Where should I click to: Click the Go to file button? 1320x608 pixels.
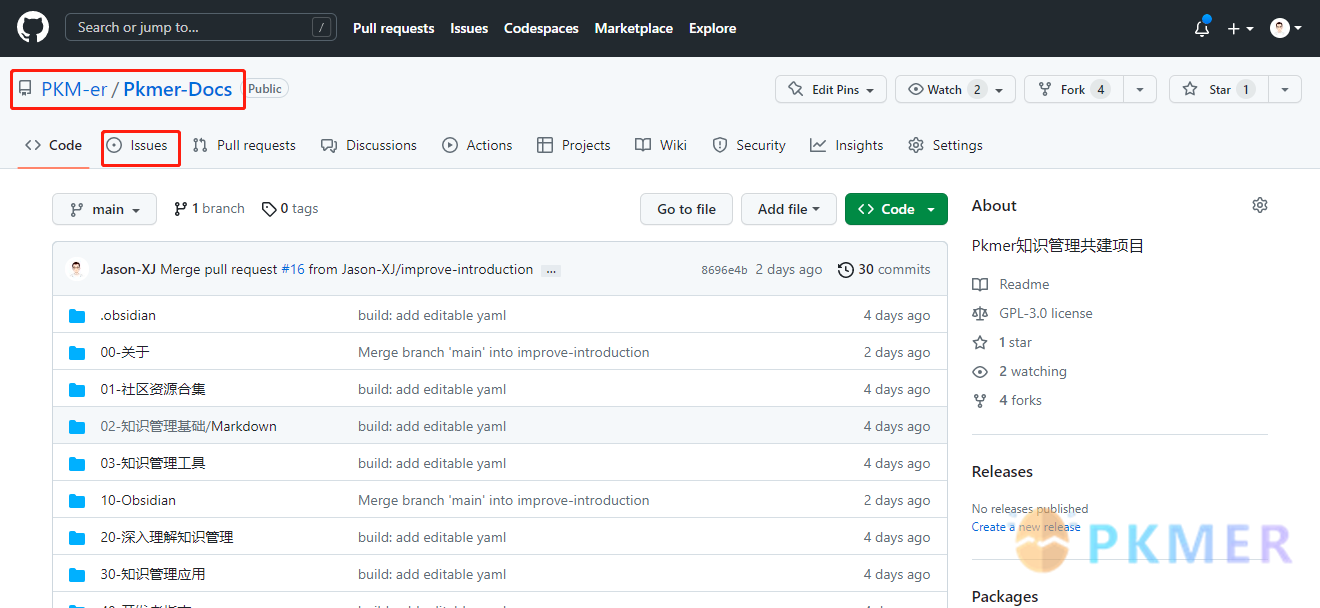point(686,209)
